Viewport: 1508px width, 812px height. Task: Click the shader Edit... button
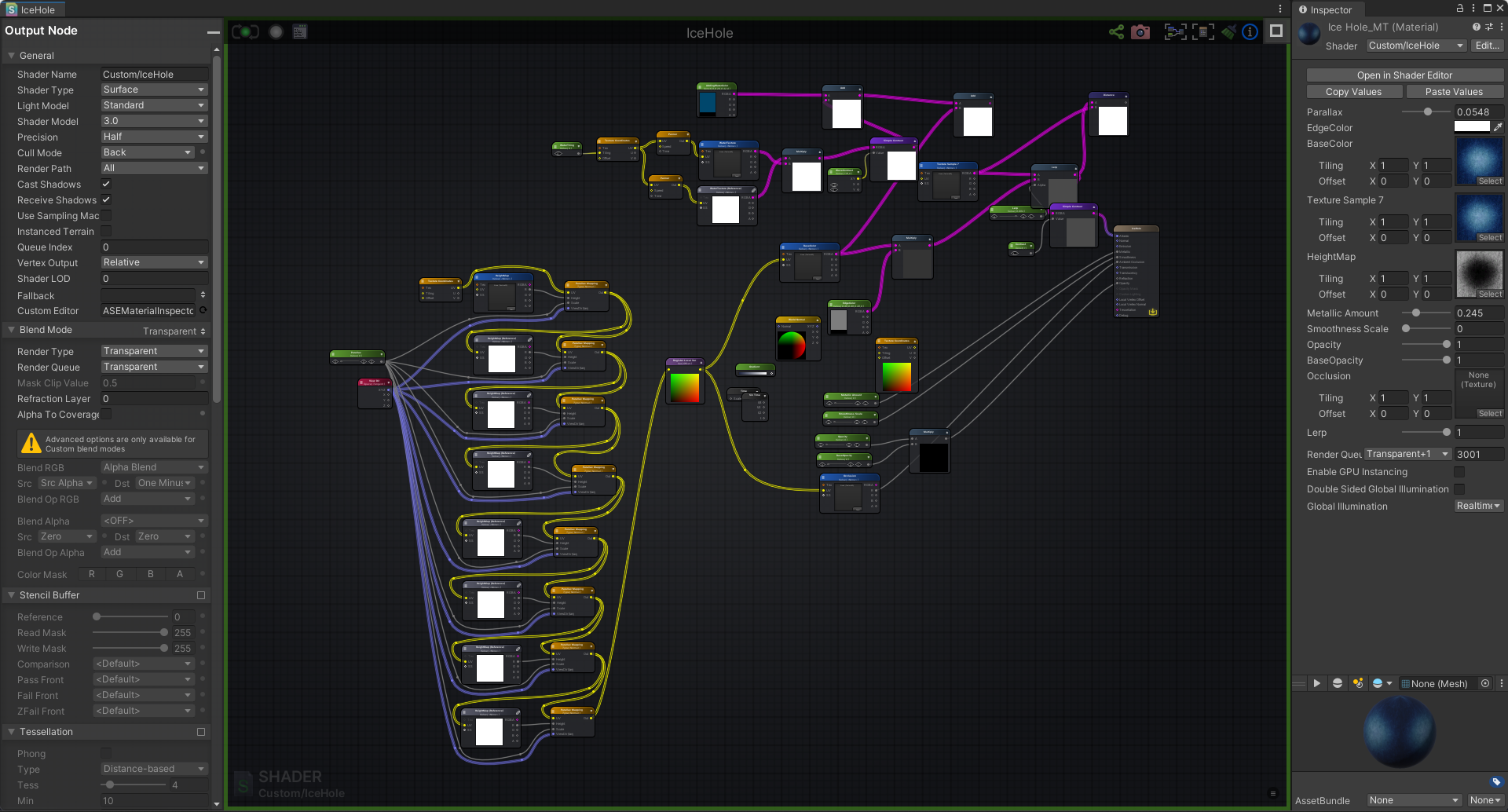click(x=1488, y=46)
